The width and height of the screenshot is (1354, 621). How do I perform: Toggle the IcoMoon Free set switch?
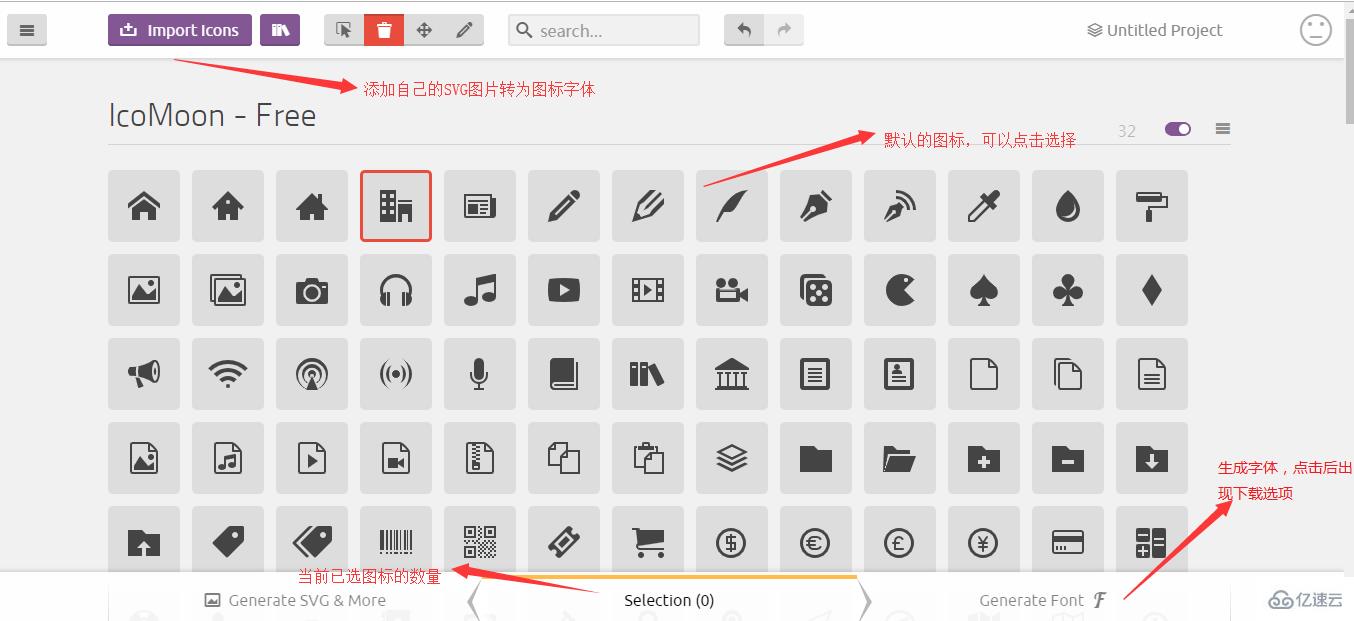[x=1178, y=129]
